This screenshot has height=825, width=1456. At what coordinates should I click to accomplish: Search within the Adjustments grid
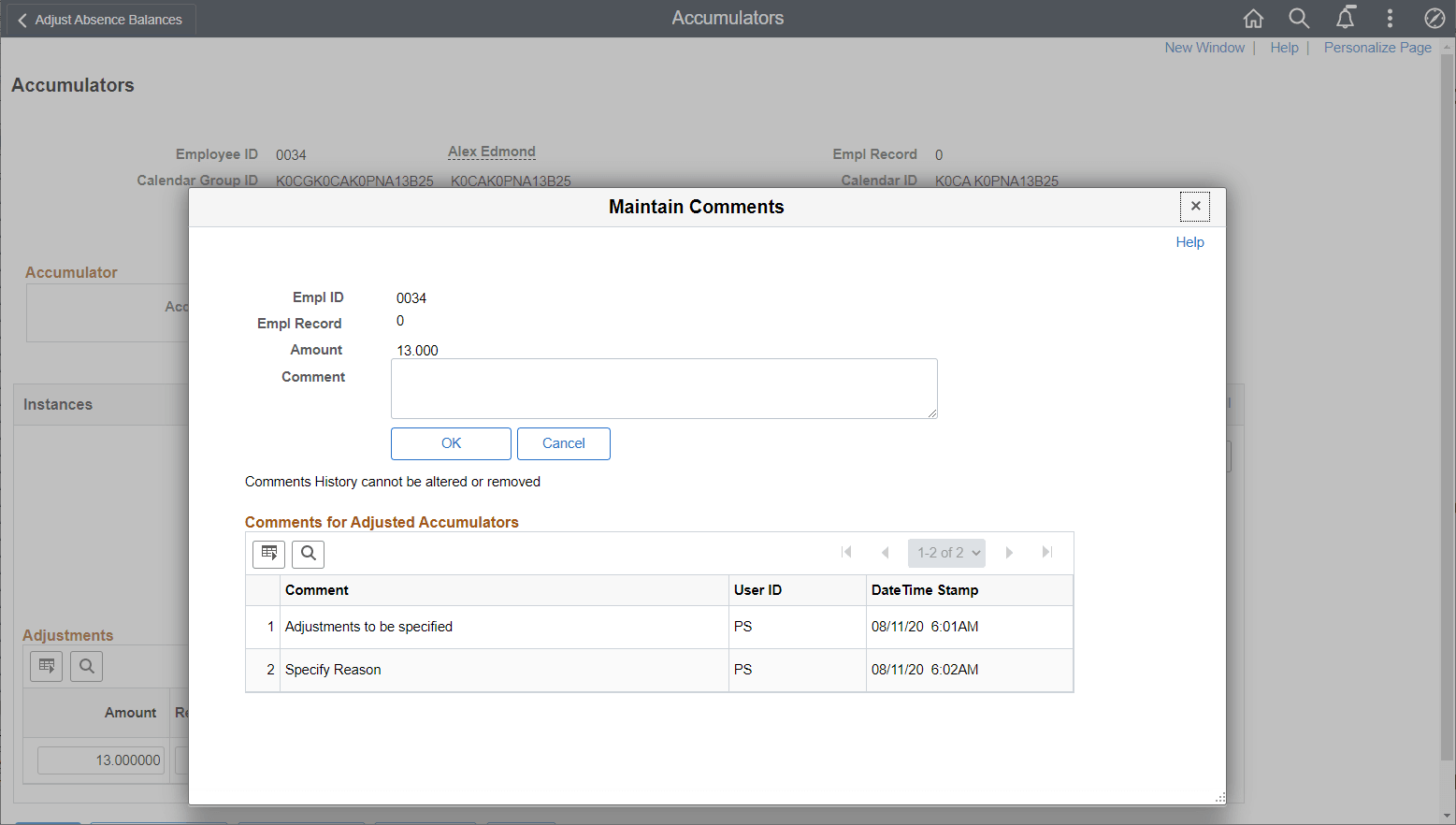pyautogui.click(x=86, y=666)
